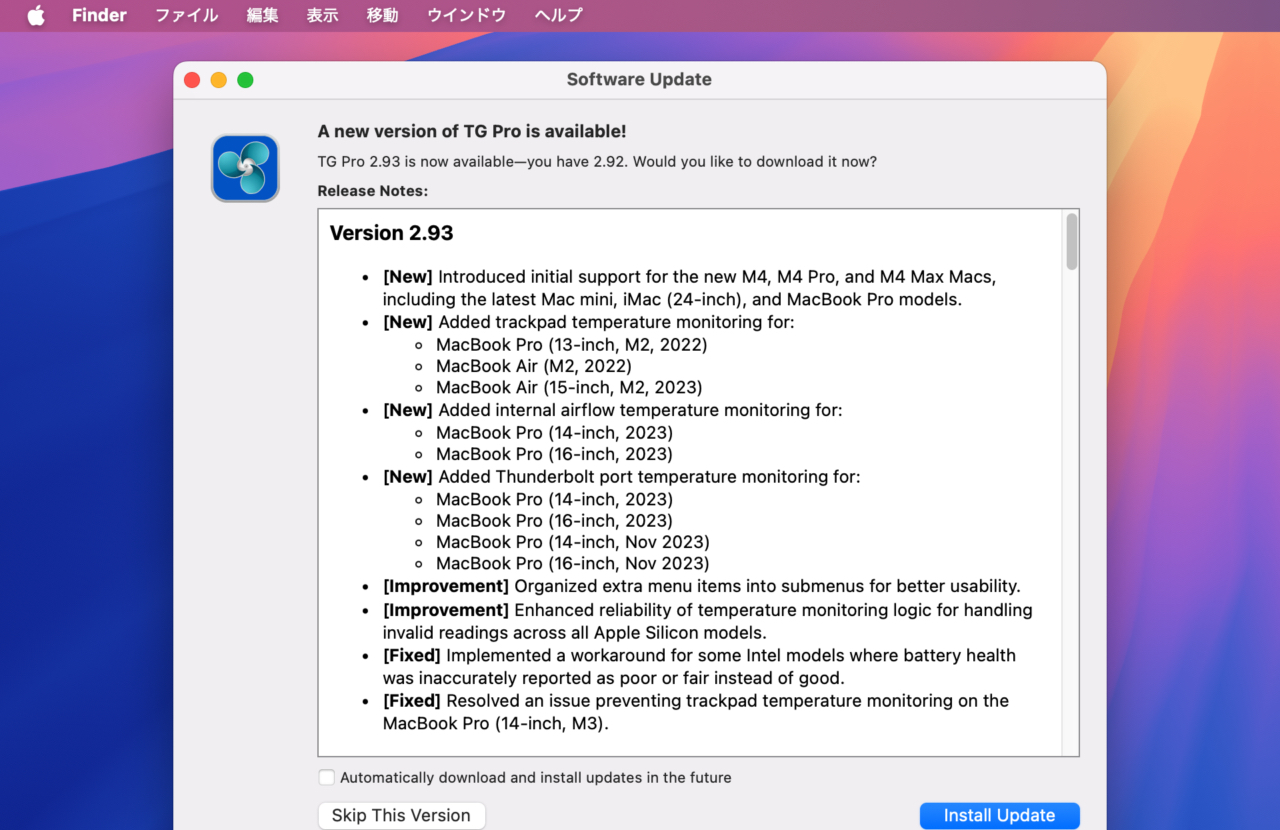Click the 'Organized extra menu items into submenus' line
The width and height of the screenshot is (1280, 830).
click(701, 586)
